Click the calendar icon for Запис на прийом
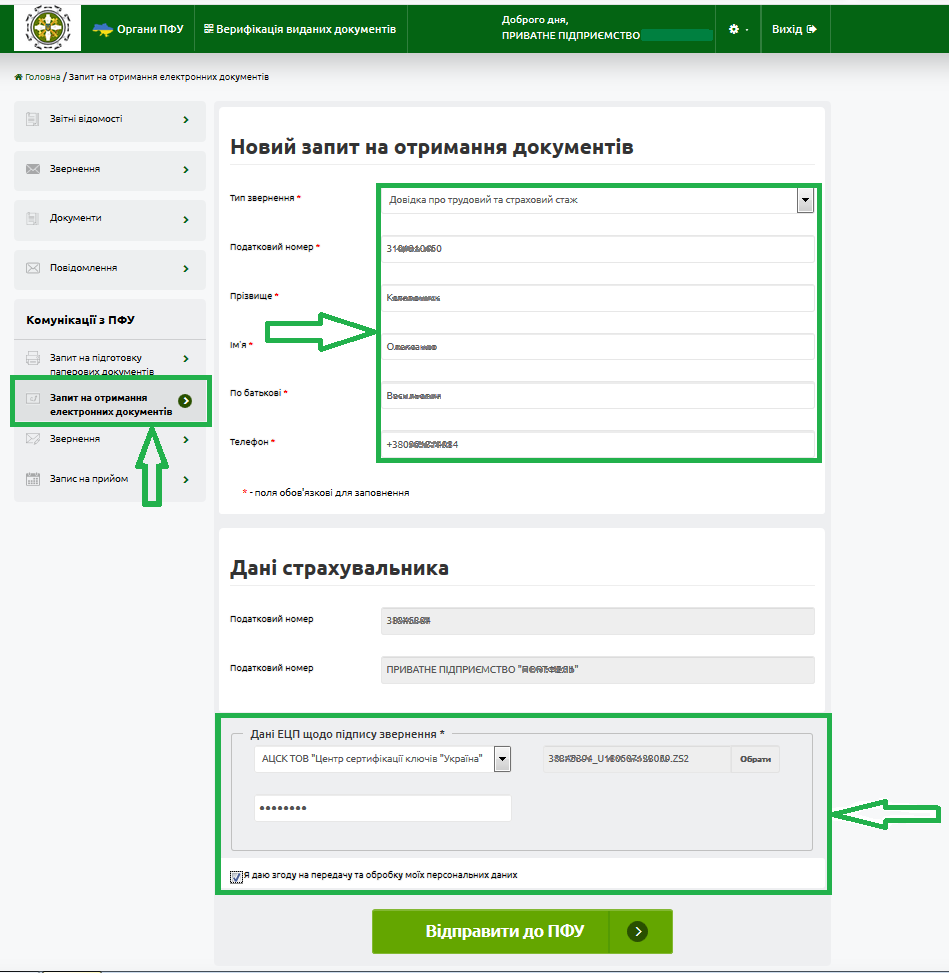Image resolution: width=949 pixels, height=973 pixels. [33, 479]
